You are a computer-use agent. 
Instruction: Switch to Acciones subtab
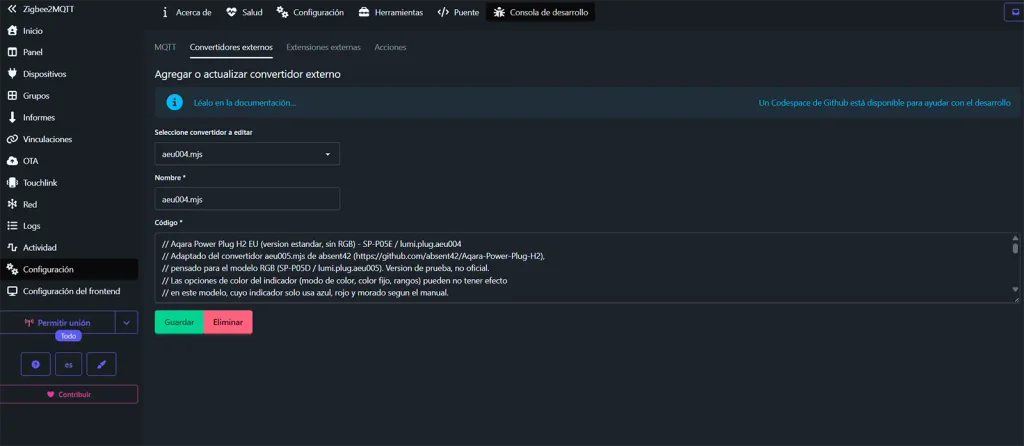[391, 47]
